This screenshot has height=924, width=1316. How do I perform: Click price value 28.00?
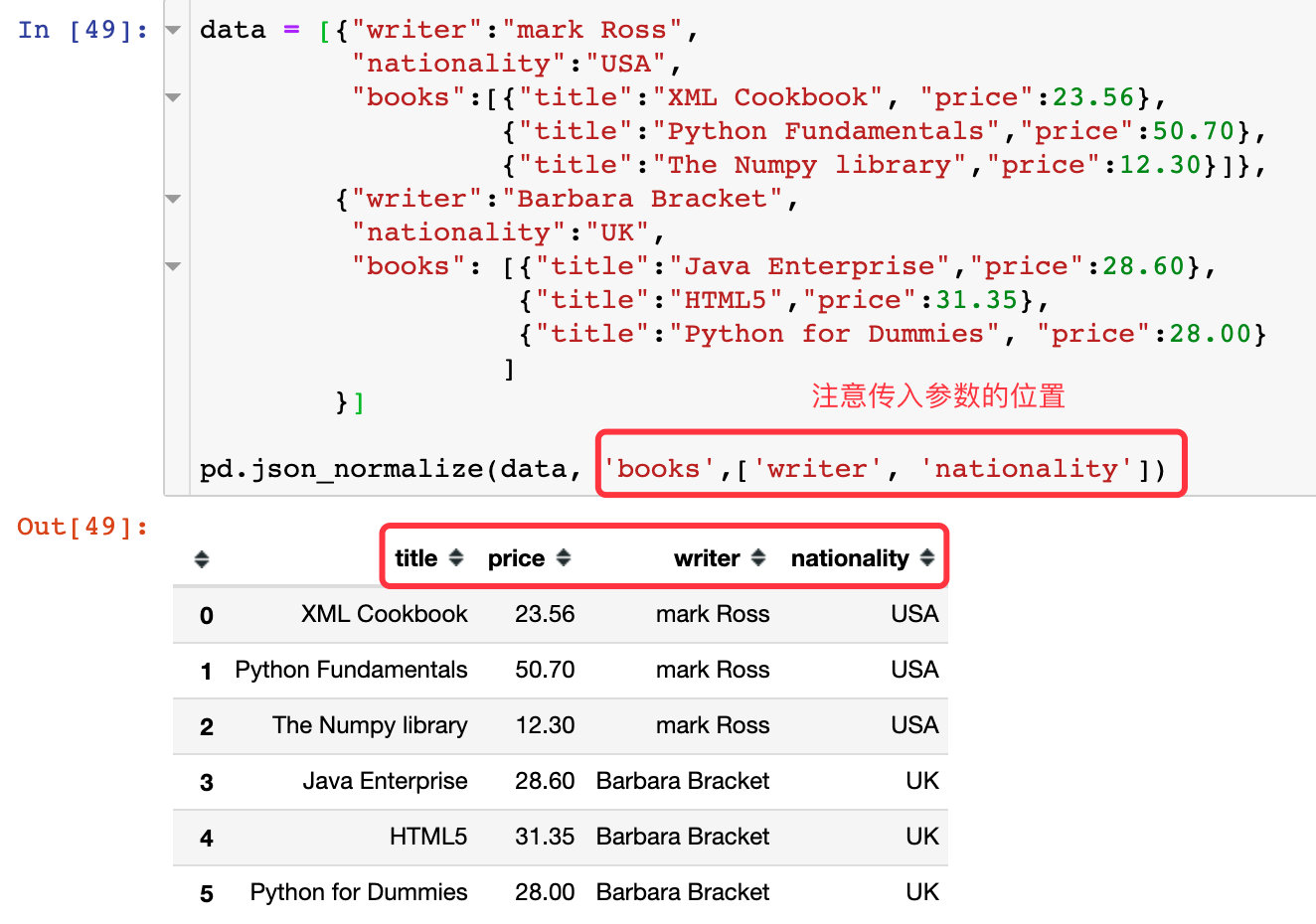pyautogui.click(x=545, y=892)
